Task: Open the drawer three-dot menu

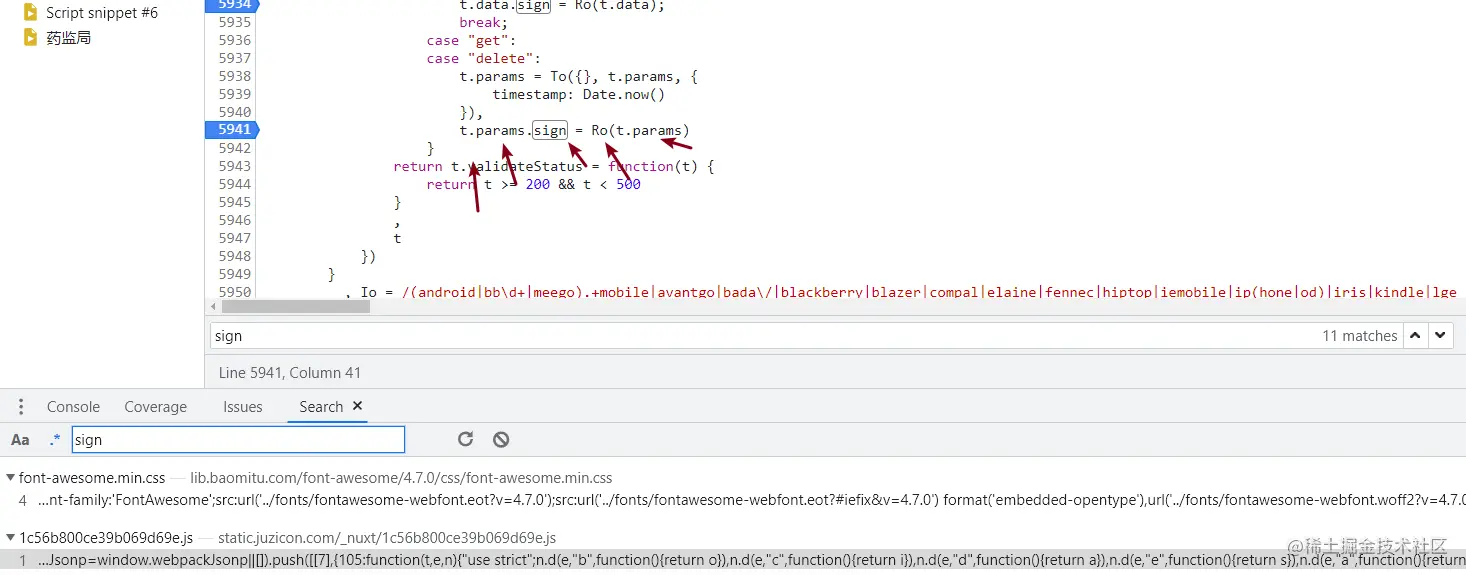Action: click(x=21, y=407)
